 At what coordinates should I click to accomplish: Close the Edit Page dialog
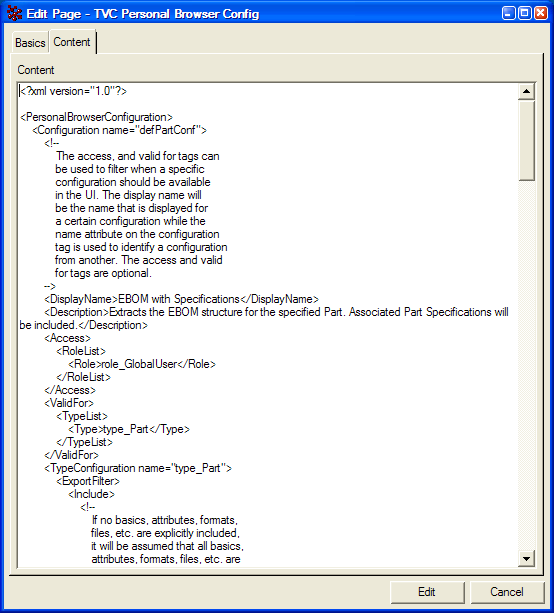(x=541, y=13)
